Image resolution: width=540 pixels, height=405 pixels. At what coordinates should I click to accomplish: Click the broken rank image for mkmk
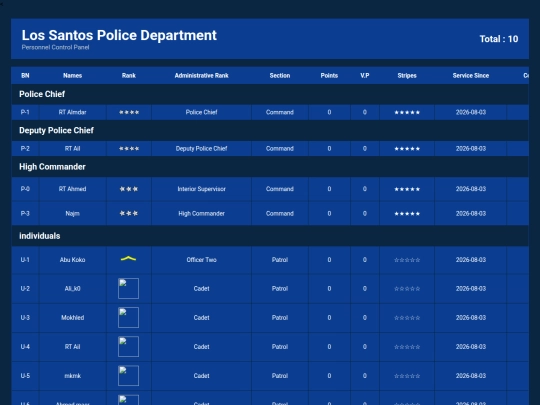(x=128, y=376)
